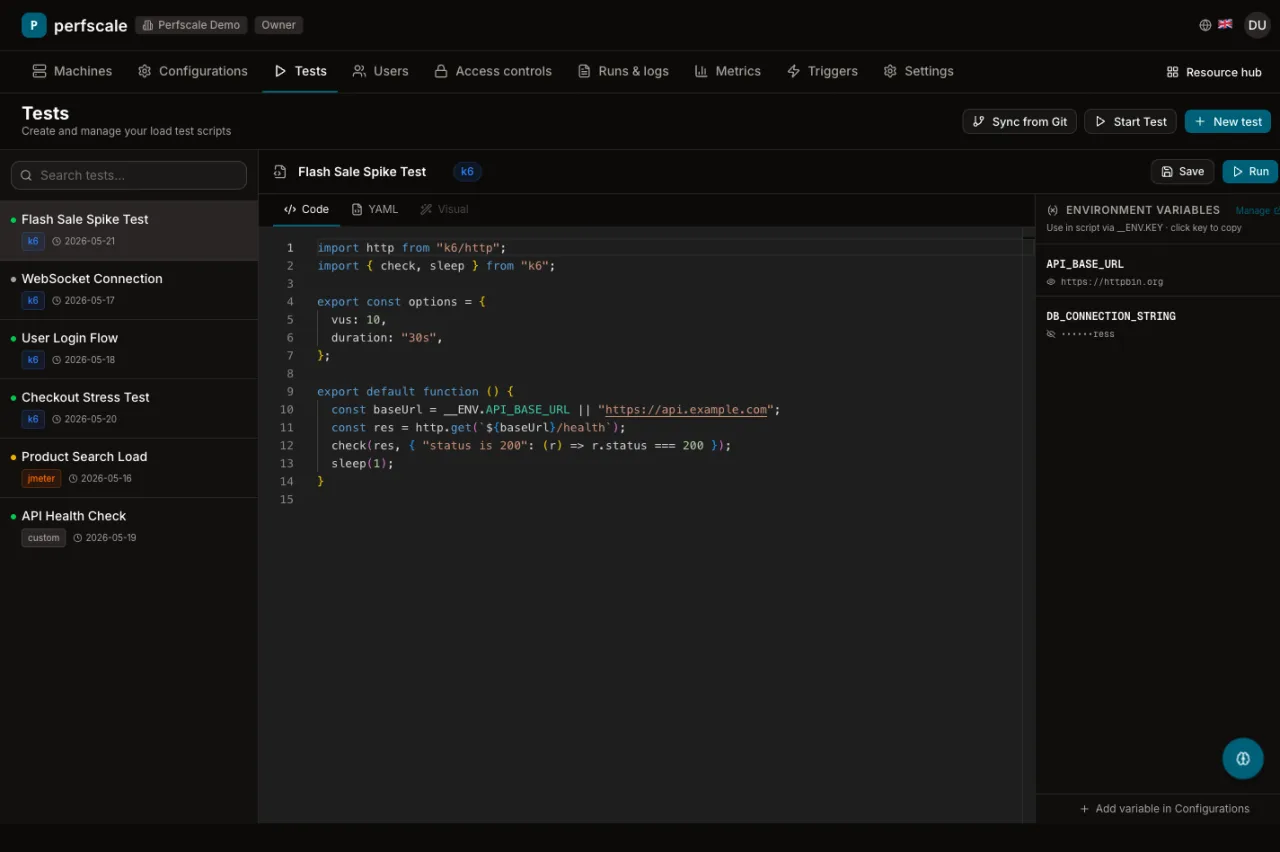Open the DU user avatar menu
The height and width of the screenshot is (852, 1280).
pyautogui.click(x=1257, y=25)
